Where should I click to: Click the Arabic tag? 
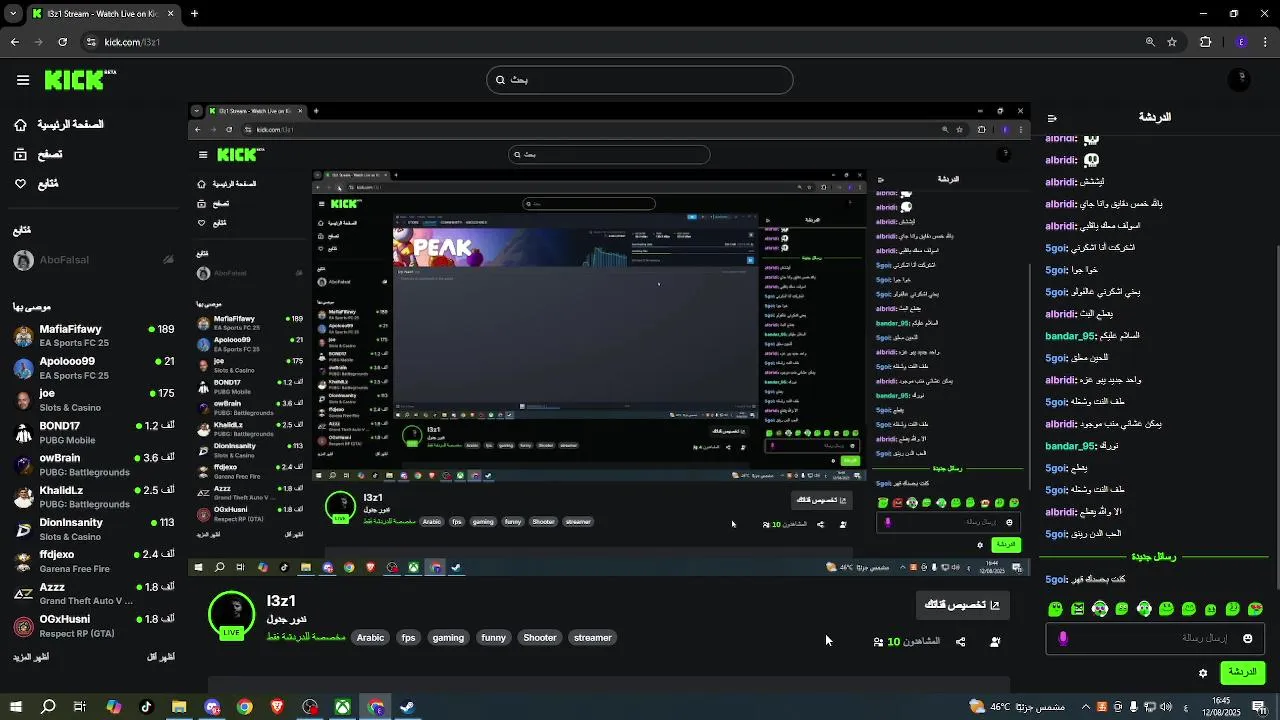pos(370,637)
